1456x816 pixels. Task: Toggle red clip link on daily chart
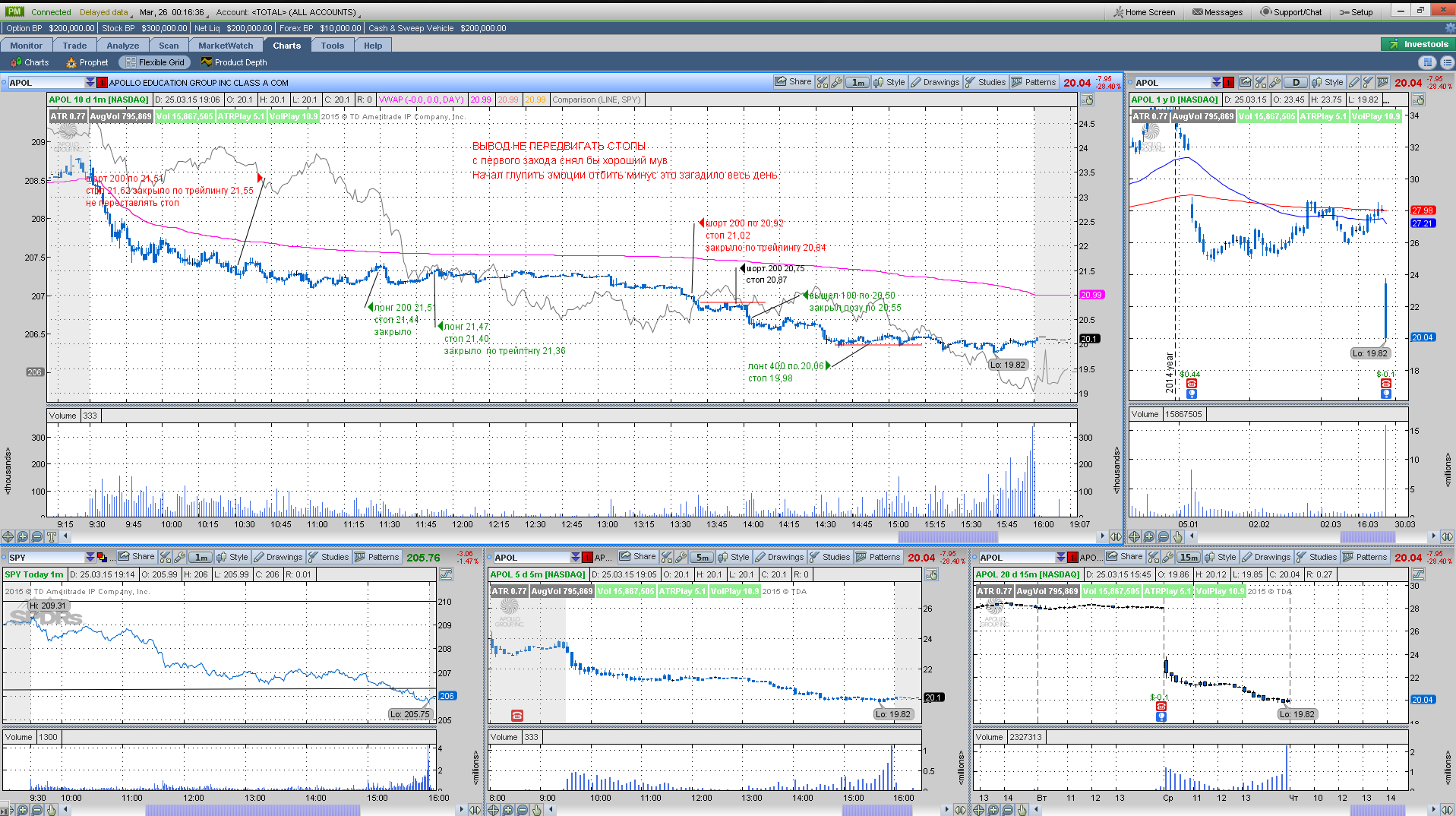(1228, 82)
